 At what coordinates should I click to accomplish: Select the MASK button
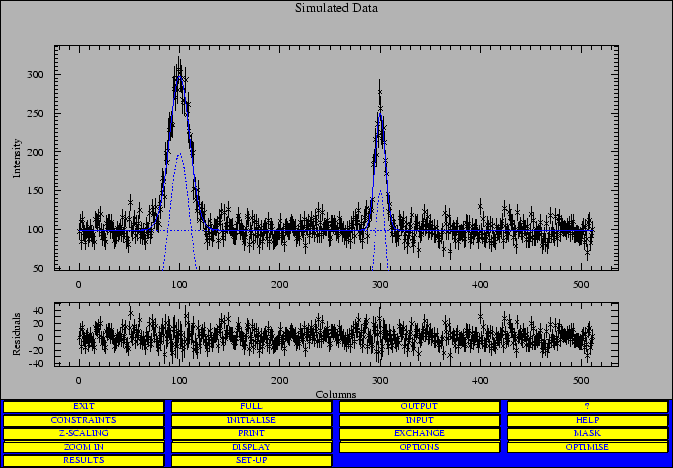pos(587,433)
